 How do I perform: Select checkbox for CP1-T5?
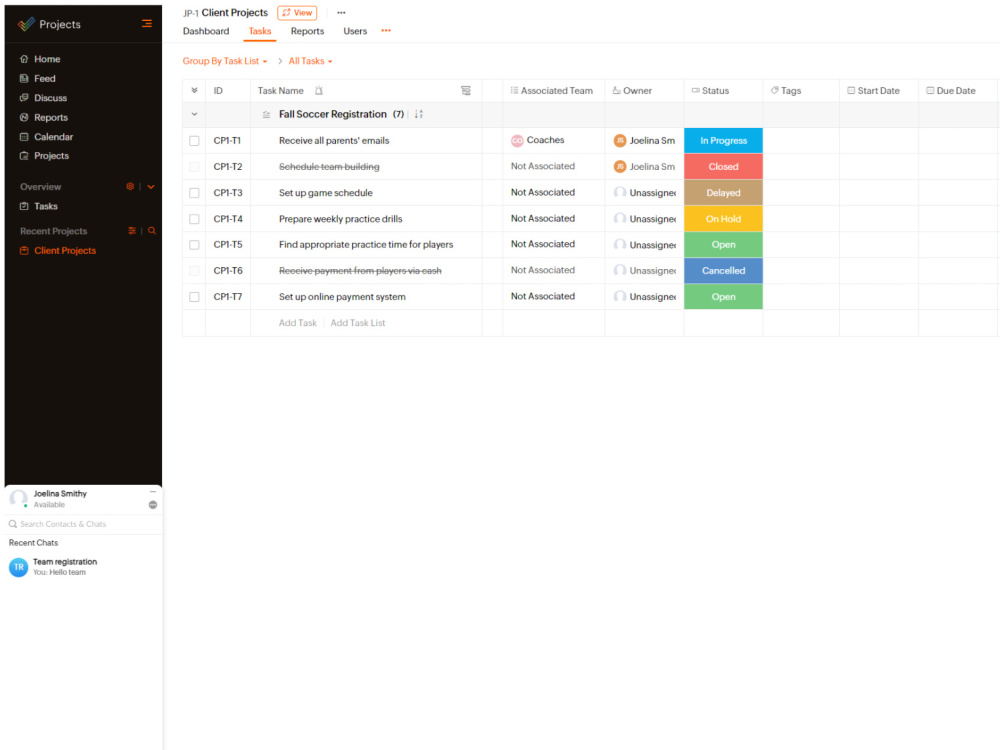pos(195,245)
